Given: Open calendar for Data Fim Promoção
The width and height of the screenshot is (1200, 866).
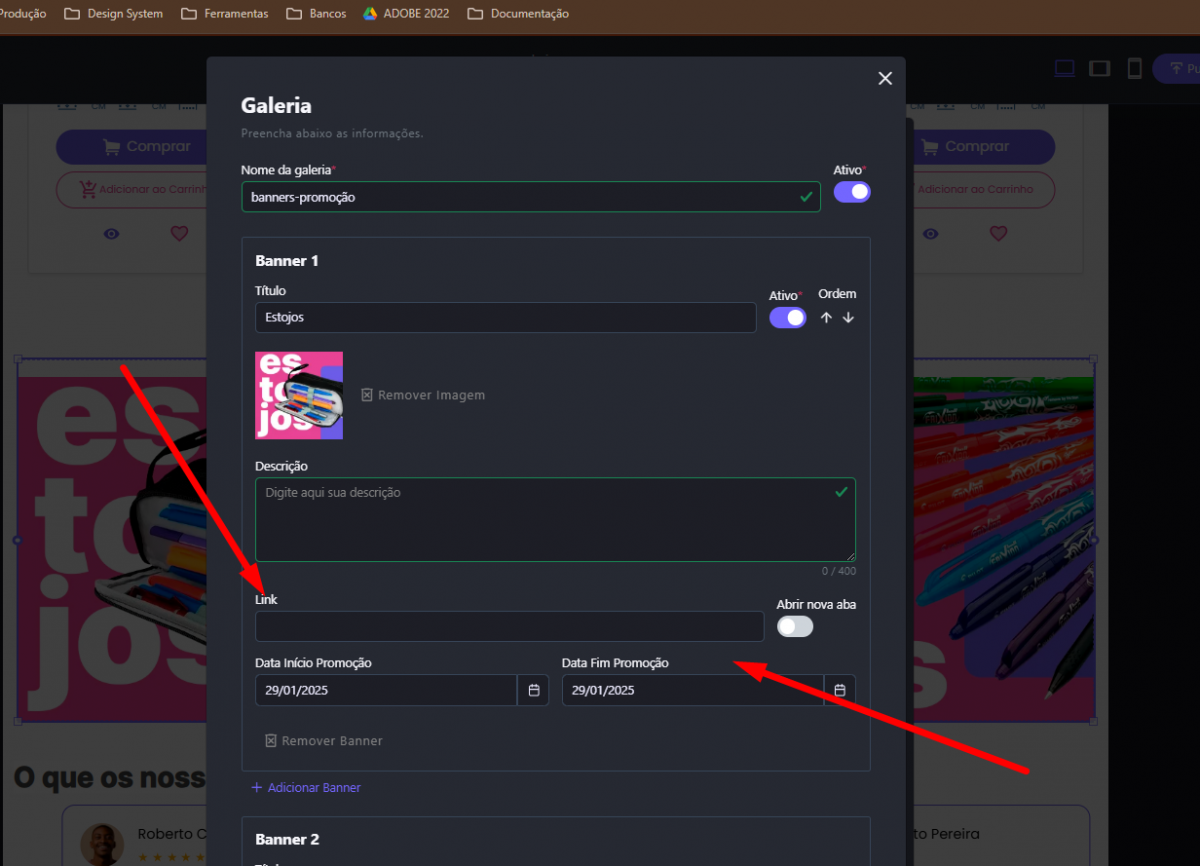Looking at the screenshot, I should click(x=840, y=690).
